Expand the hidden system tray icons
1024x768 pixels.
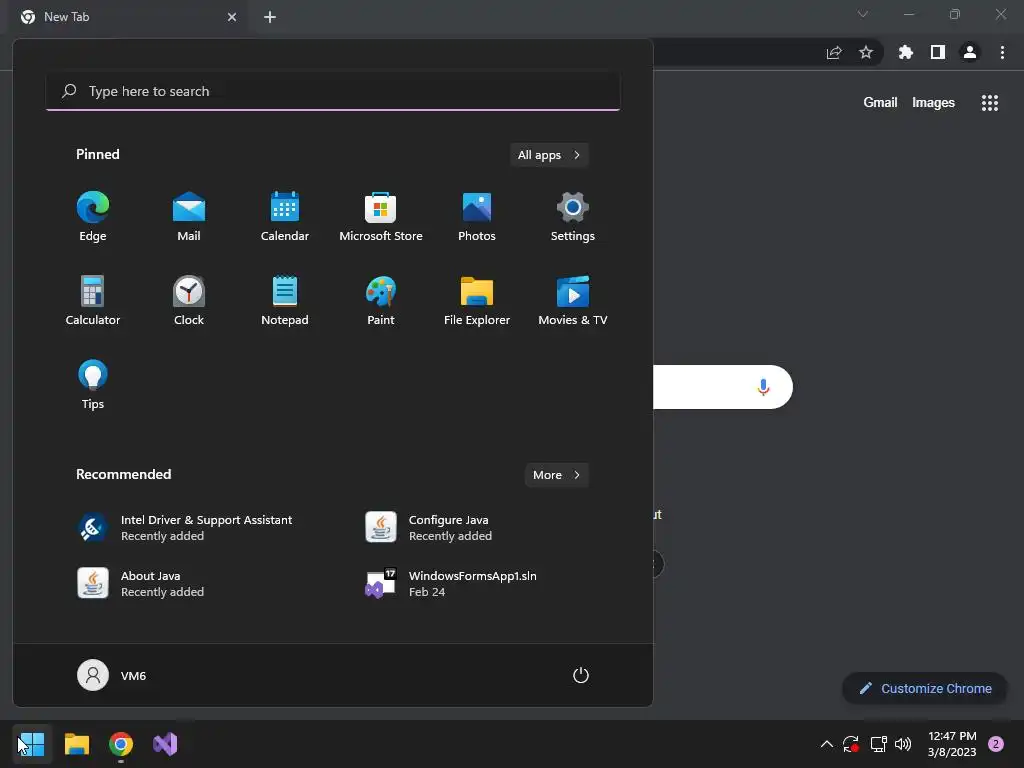[826, 744]
